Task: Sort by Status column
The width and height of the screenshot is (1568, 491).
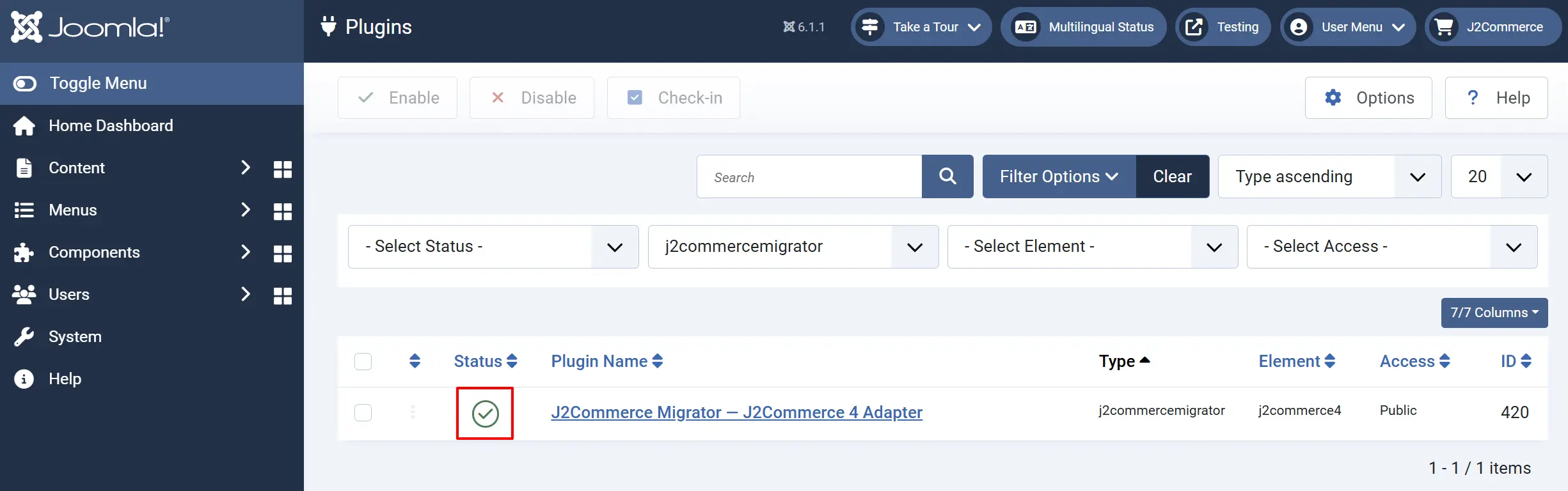Action: [486, 361]
